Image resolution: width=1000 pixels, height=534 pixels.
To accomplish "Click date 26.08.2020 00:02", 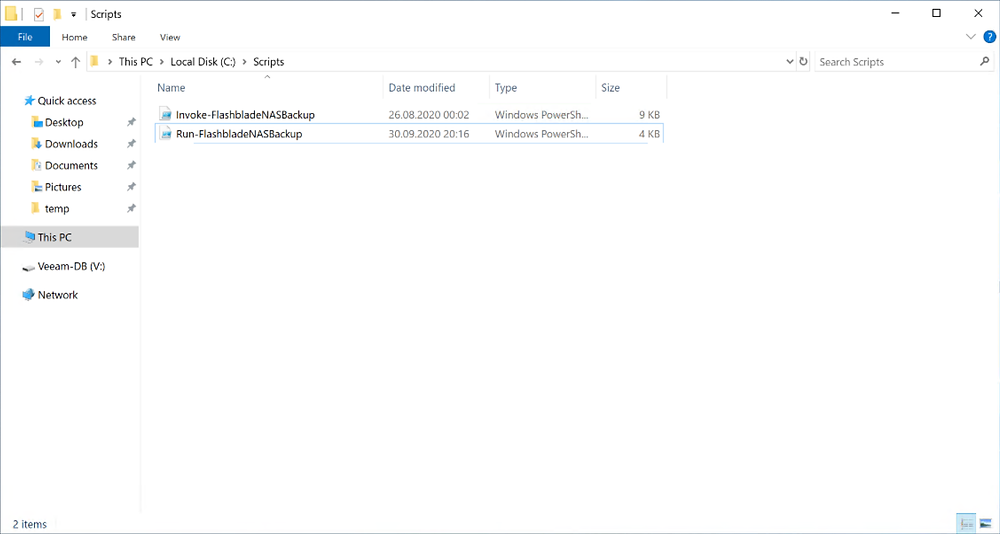I will pos(429,115).
